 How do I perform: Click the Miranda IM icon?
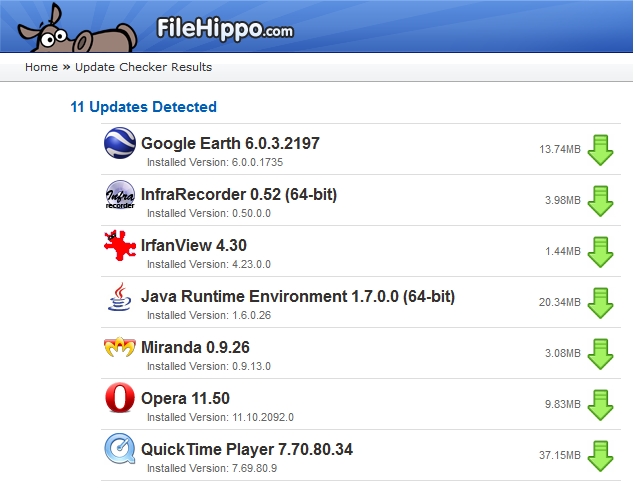[119, 347]
